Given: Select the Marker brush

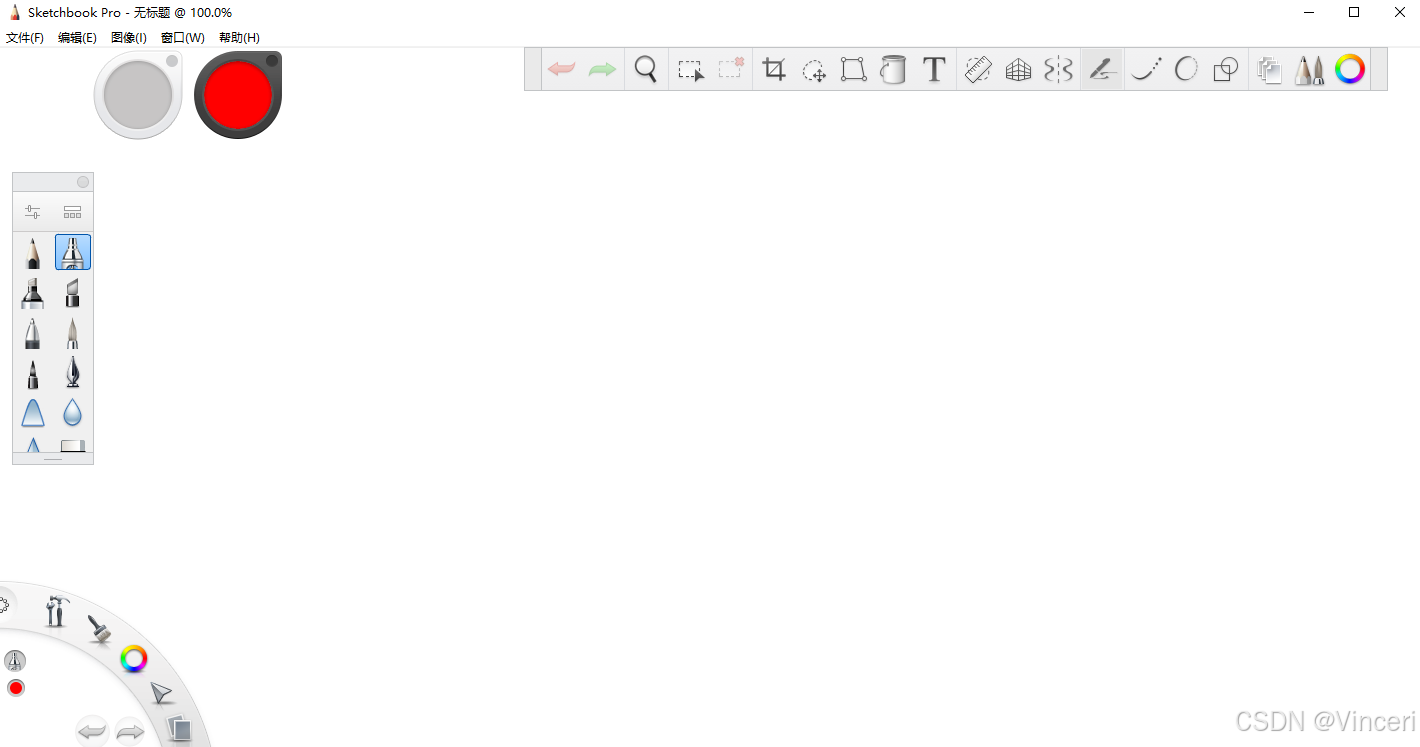Looking at the screenshot, I should point(33,293).
